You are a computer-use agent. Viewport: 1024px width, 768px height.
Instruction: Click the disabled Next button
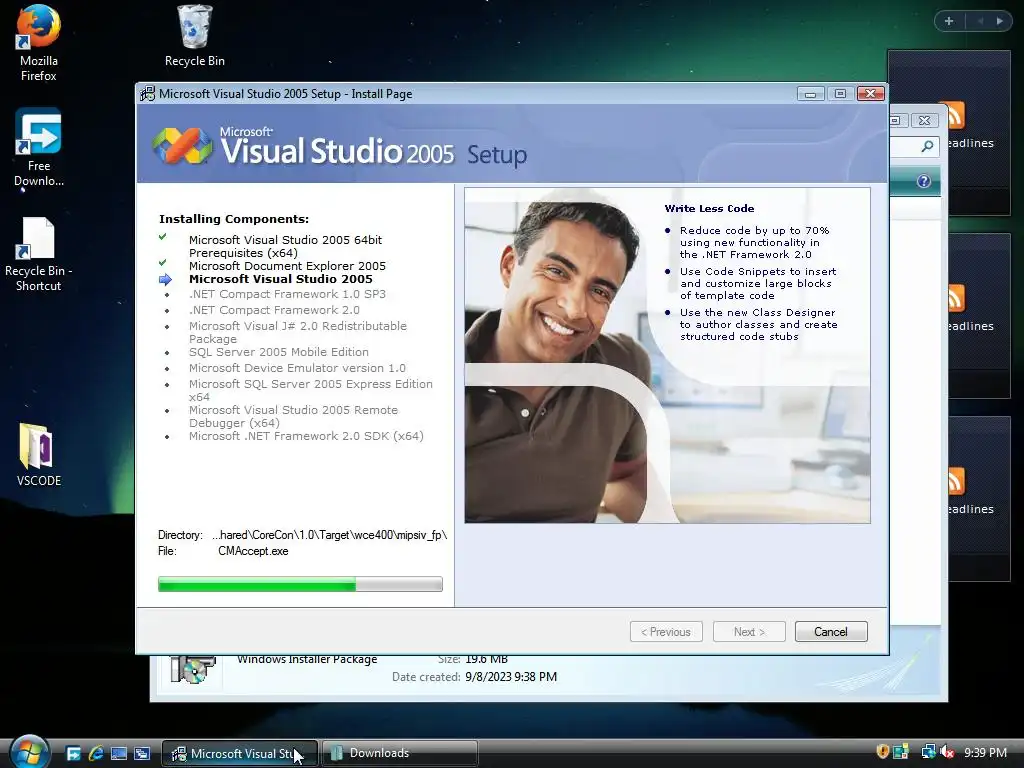(x=749, y=632)
